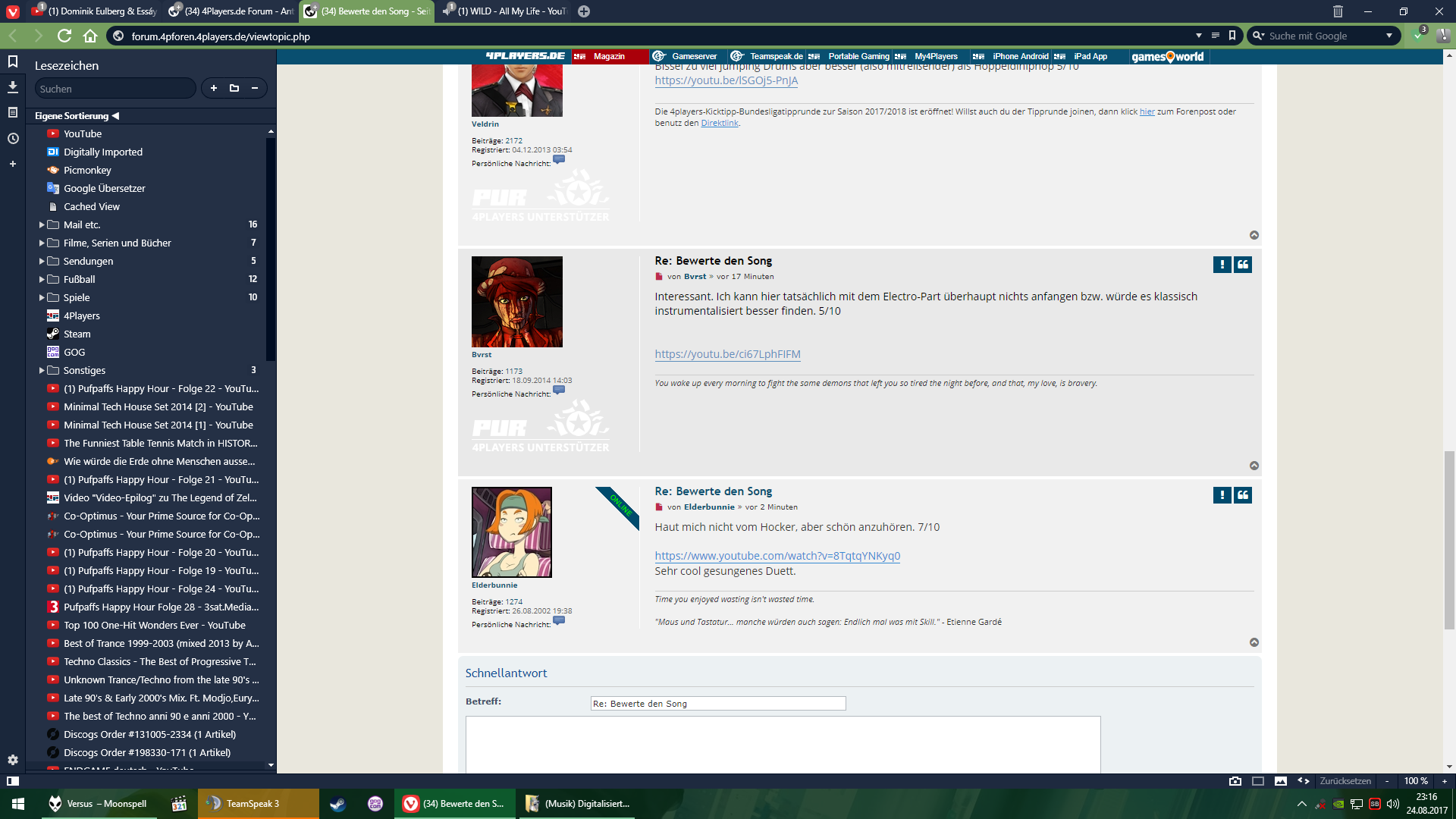This screenshot has height=819, width=1456.
Task: Open Steam bookmark in panel
Action: pyautogui.click(x=77, y=334)
